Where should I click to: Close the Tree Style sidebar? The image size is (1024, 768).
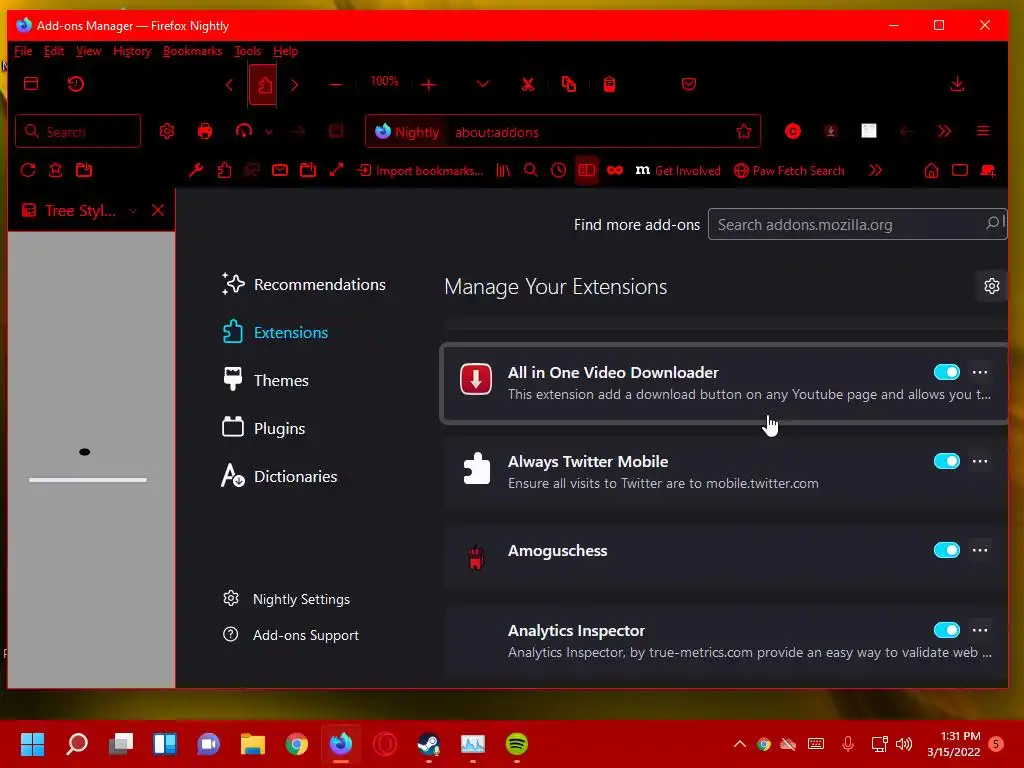click(158, 210)
